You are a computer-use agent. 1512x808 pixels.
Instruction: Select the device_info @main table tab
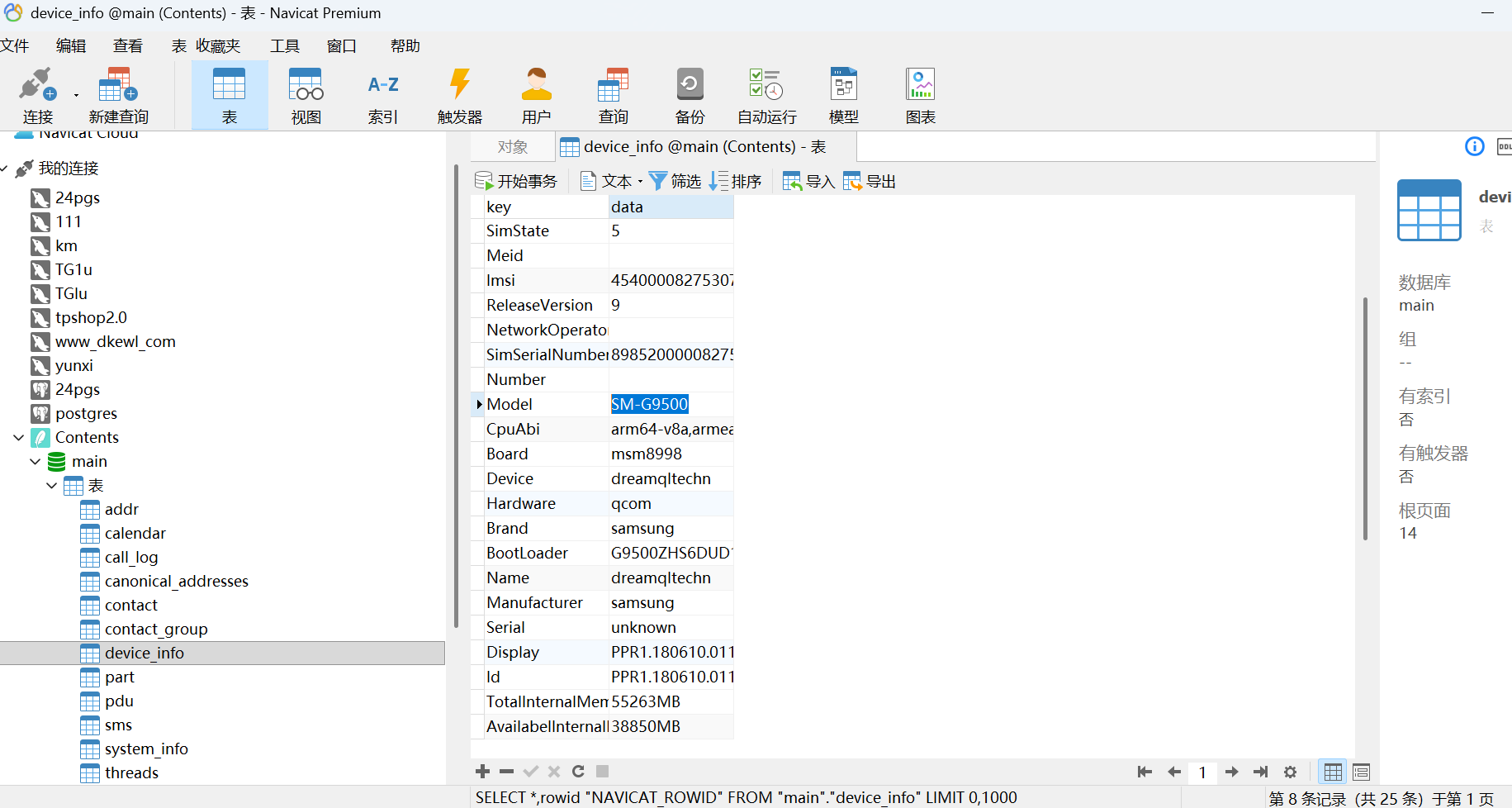tap(706, 147)
